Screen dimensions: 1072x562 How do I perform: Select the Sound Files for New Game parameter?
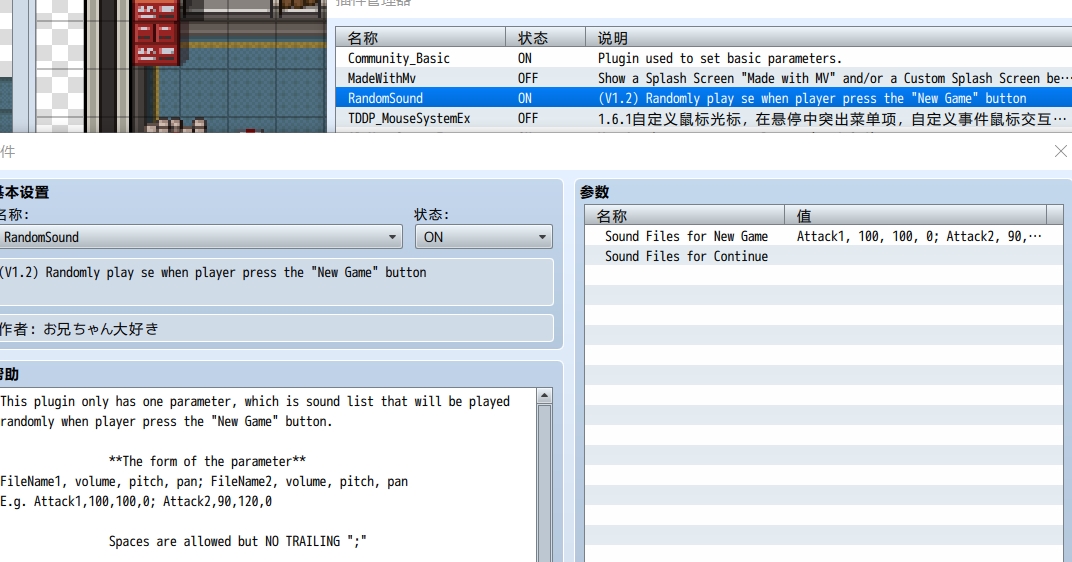[686, 236]
